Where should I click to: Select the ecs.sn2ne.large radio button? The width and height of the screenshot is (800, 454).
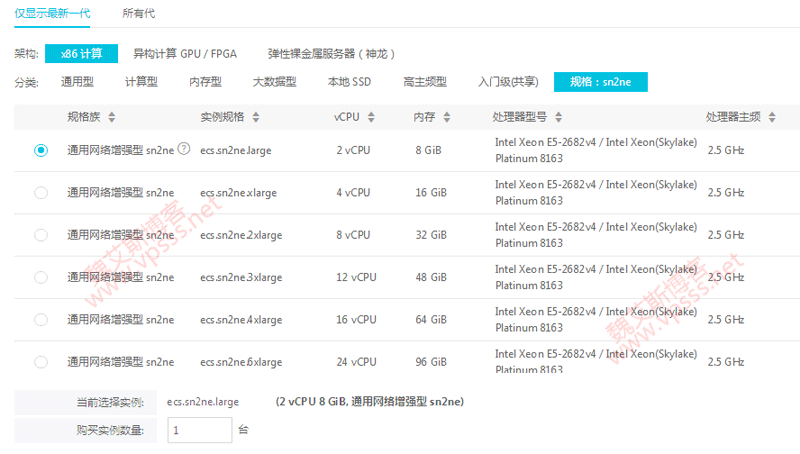[x=41, y=150]
